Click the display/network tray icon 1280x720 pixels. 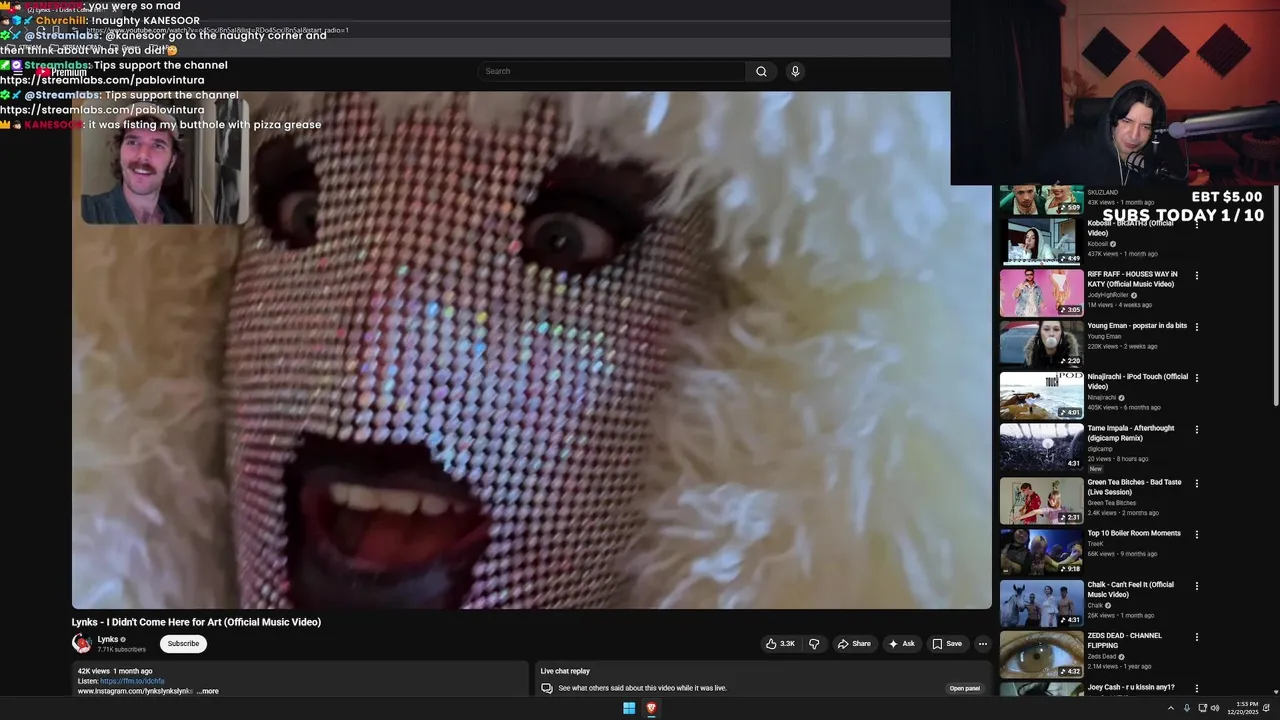pos(1201,708)
